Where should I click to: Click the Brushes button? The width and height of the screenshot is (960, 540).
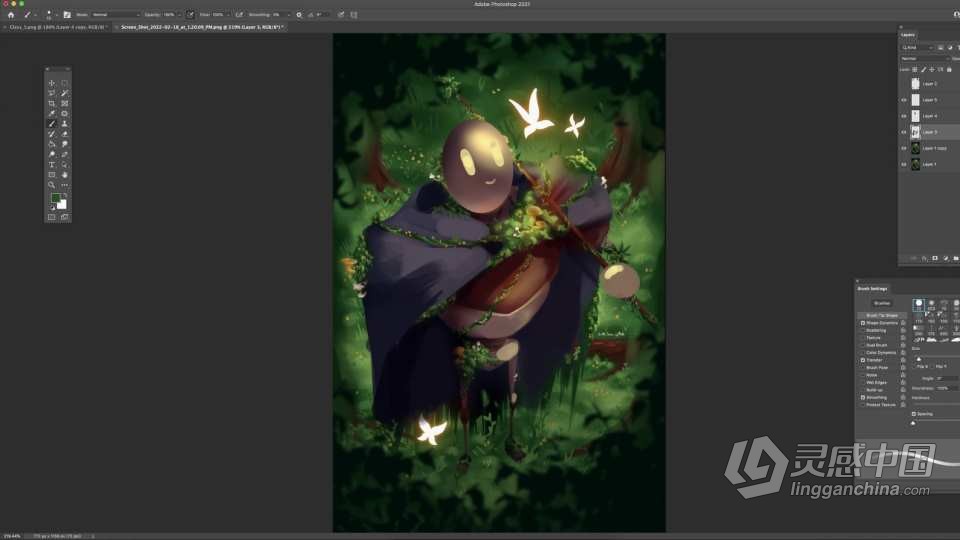tap(882, 303)
